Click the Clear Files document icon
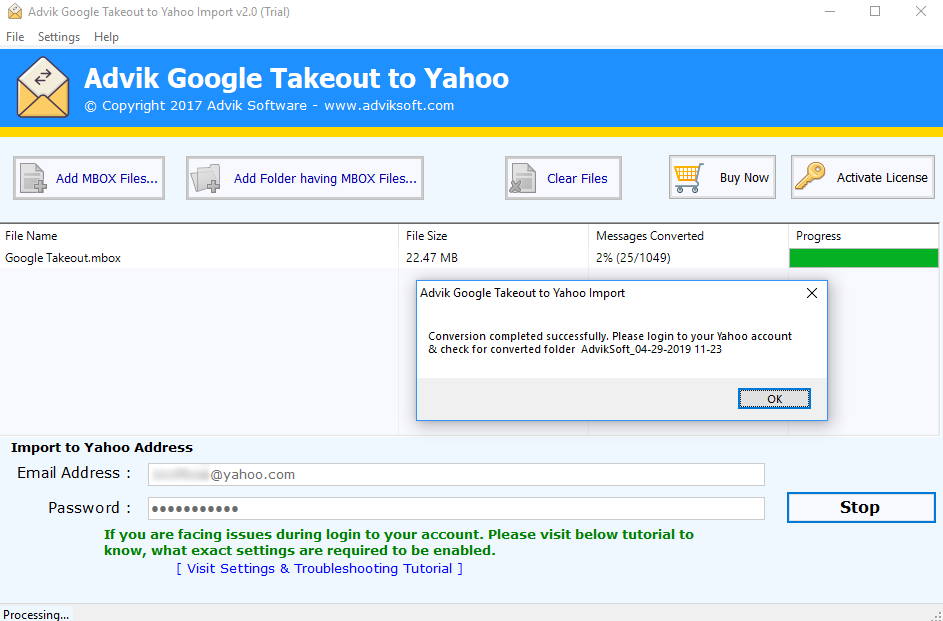This screenshot has width=943, height=621. [523, 178]
